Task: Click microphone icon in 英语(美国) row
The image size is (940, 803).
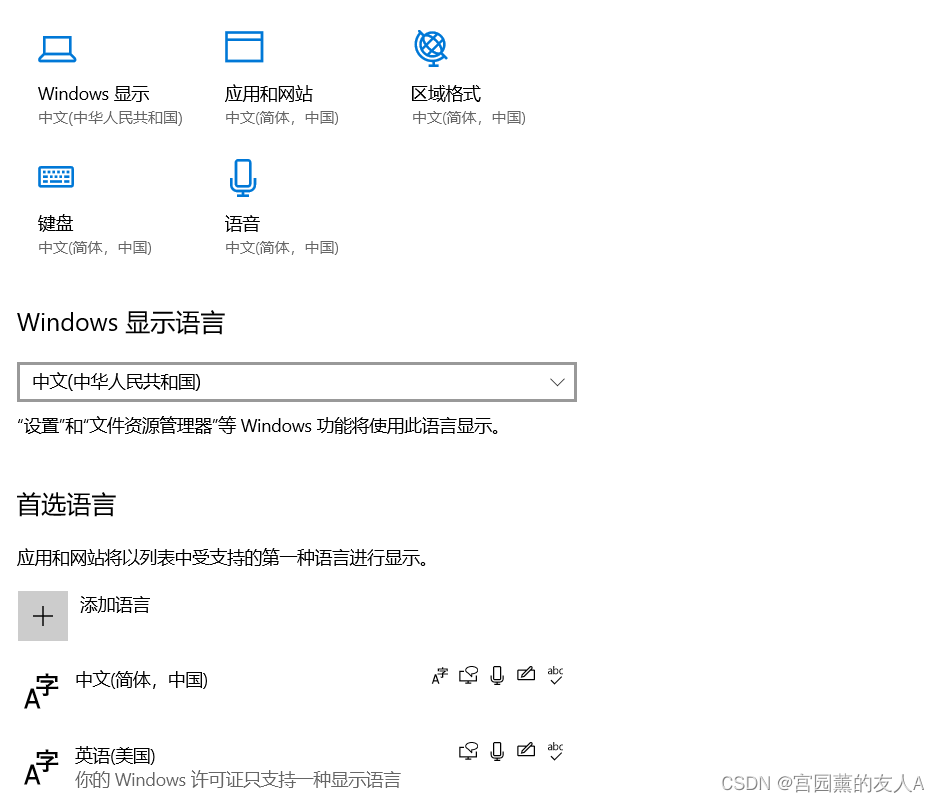Action: pyautogui.click(x=497, y=751)
